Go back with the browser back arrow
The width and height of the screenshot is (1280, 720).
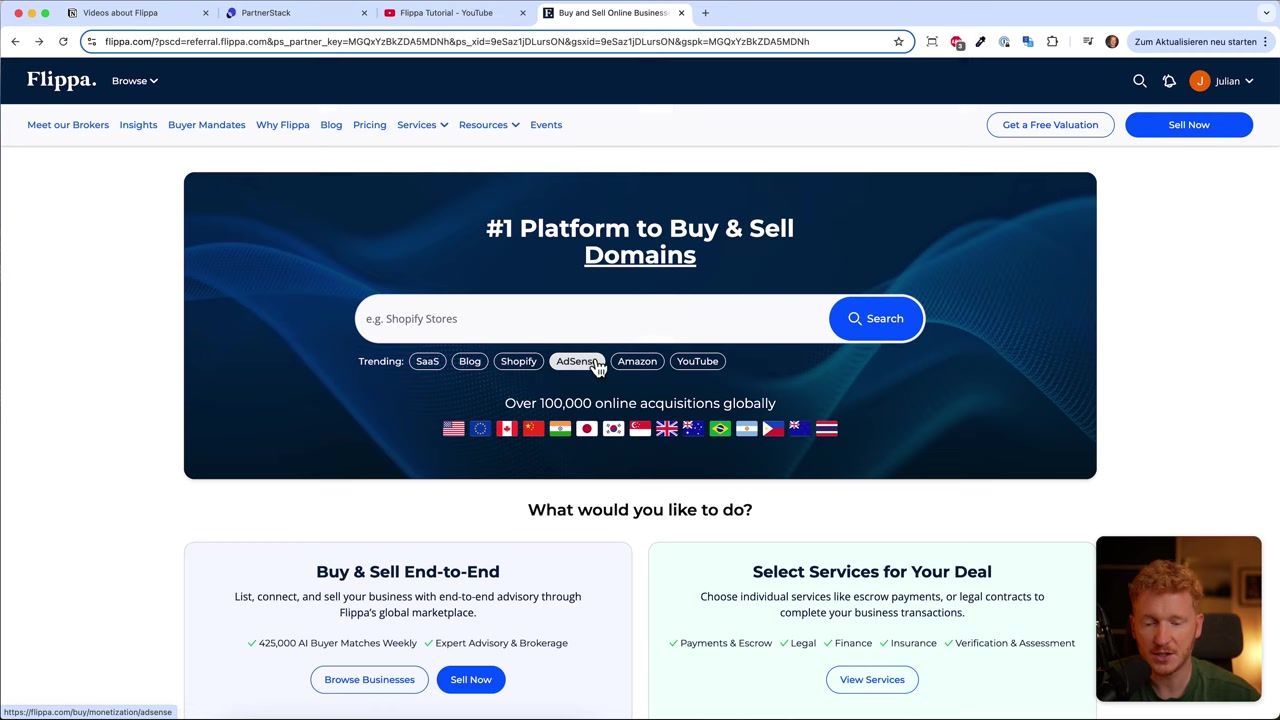pyautogui.click(x=15, y=41)
